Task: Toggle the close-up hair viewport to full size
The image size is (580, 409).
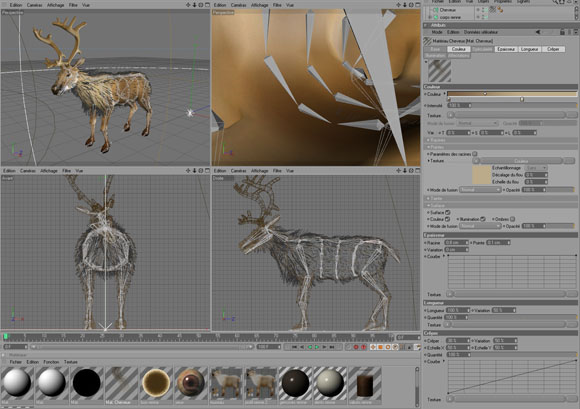Action: pos(418,5)
